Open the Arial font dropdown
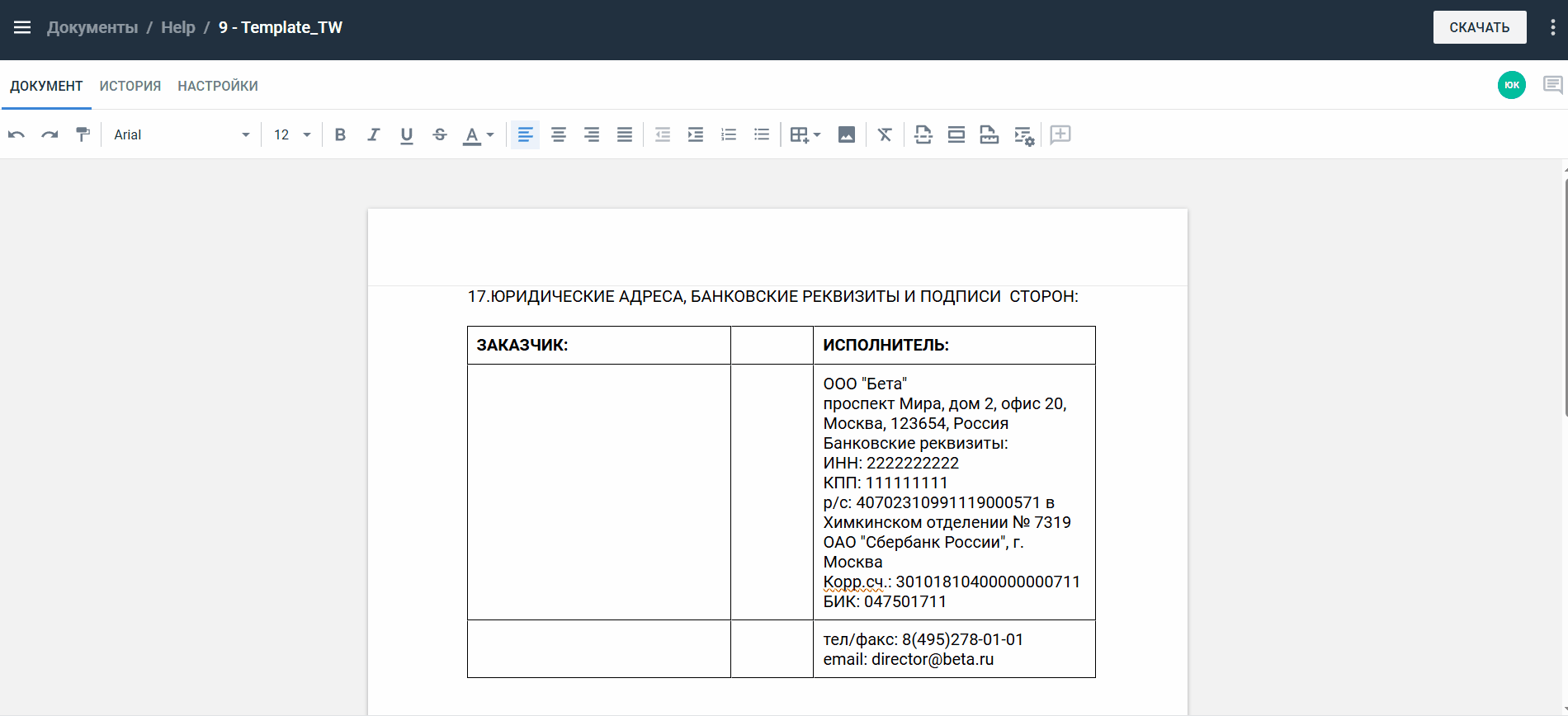This screenshot has width=1568, height=716. pyautogui.click(x=182, y=134)
